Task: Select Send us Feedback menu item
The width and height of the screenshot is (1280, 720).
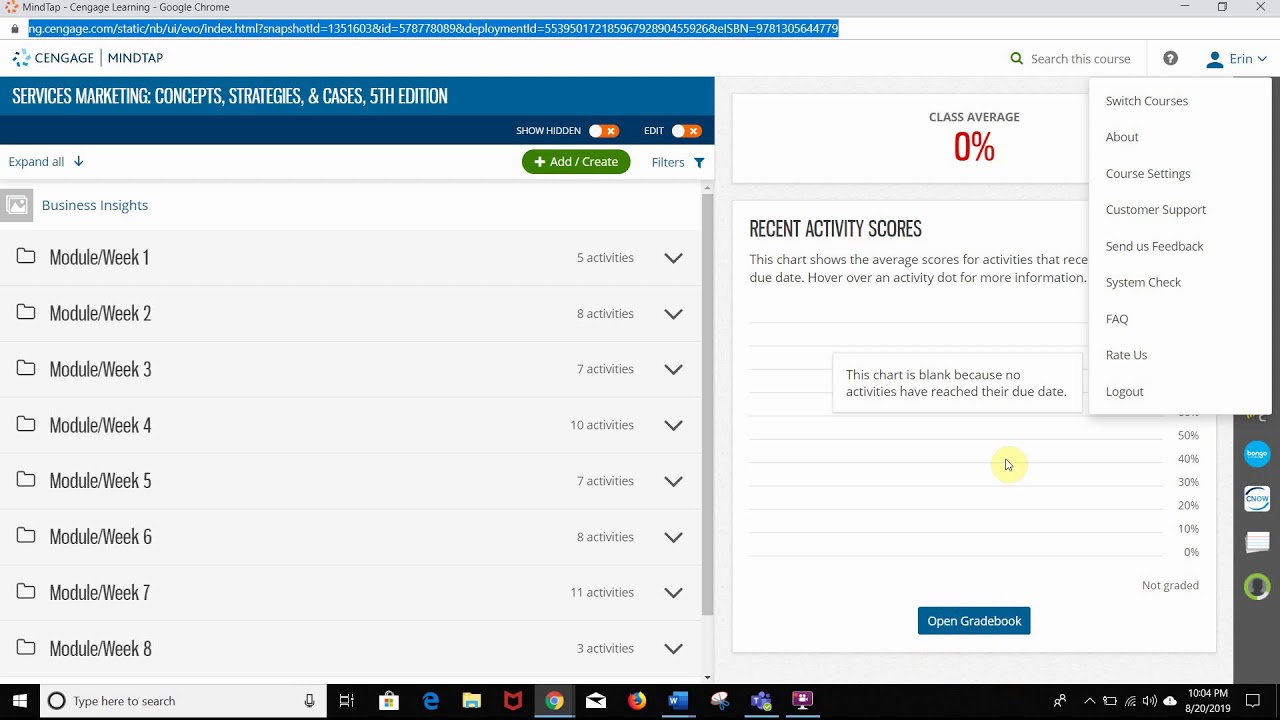Action: click(1155, 246)
